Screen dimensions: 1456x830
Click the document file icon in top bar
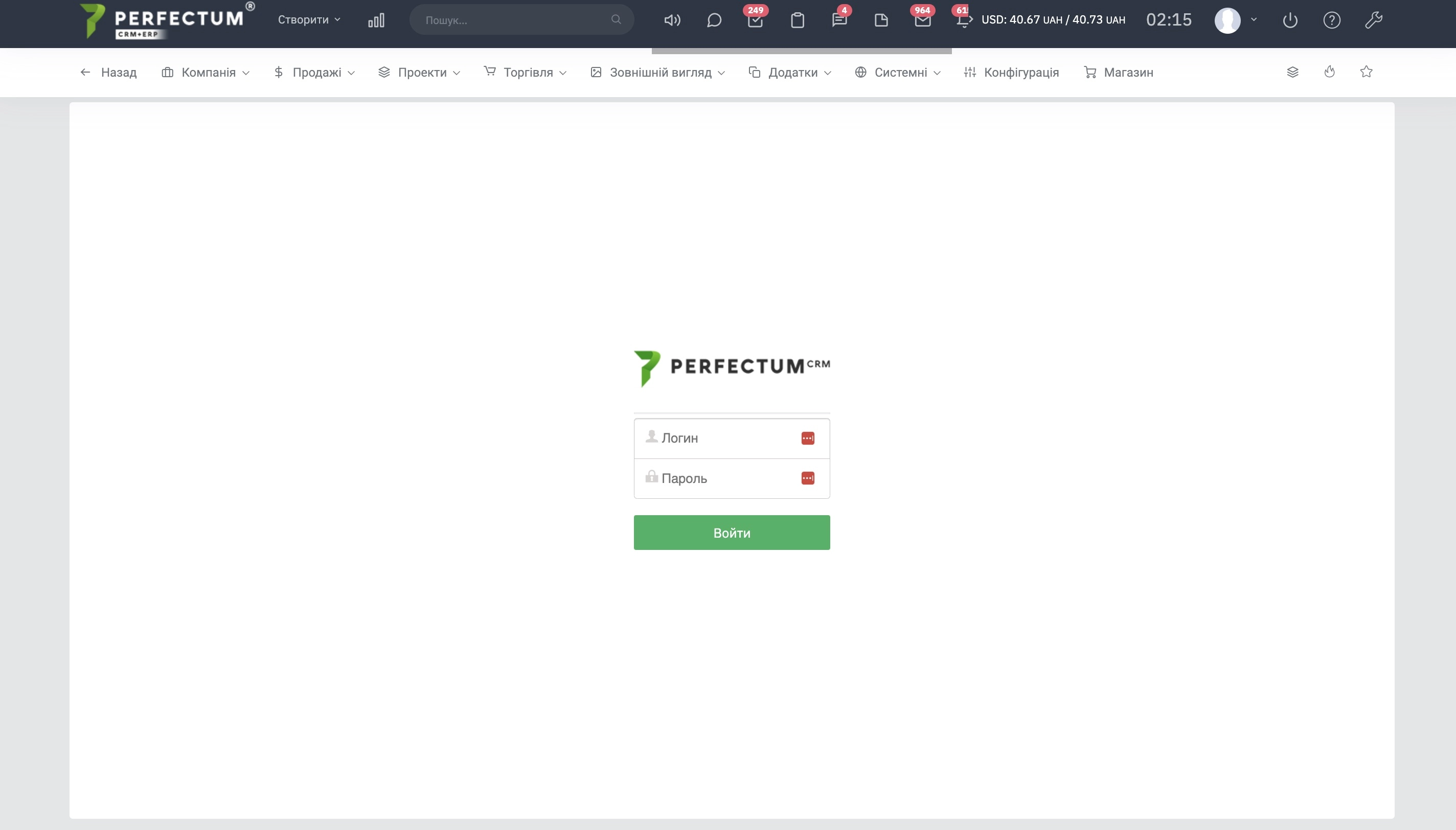[x=881, y=20]
